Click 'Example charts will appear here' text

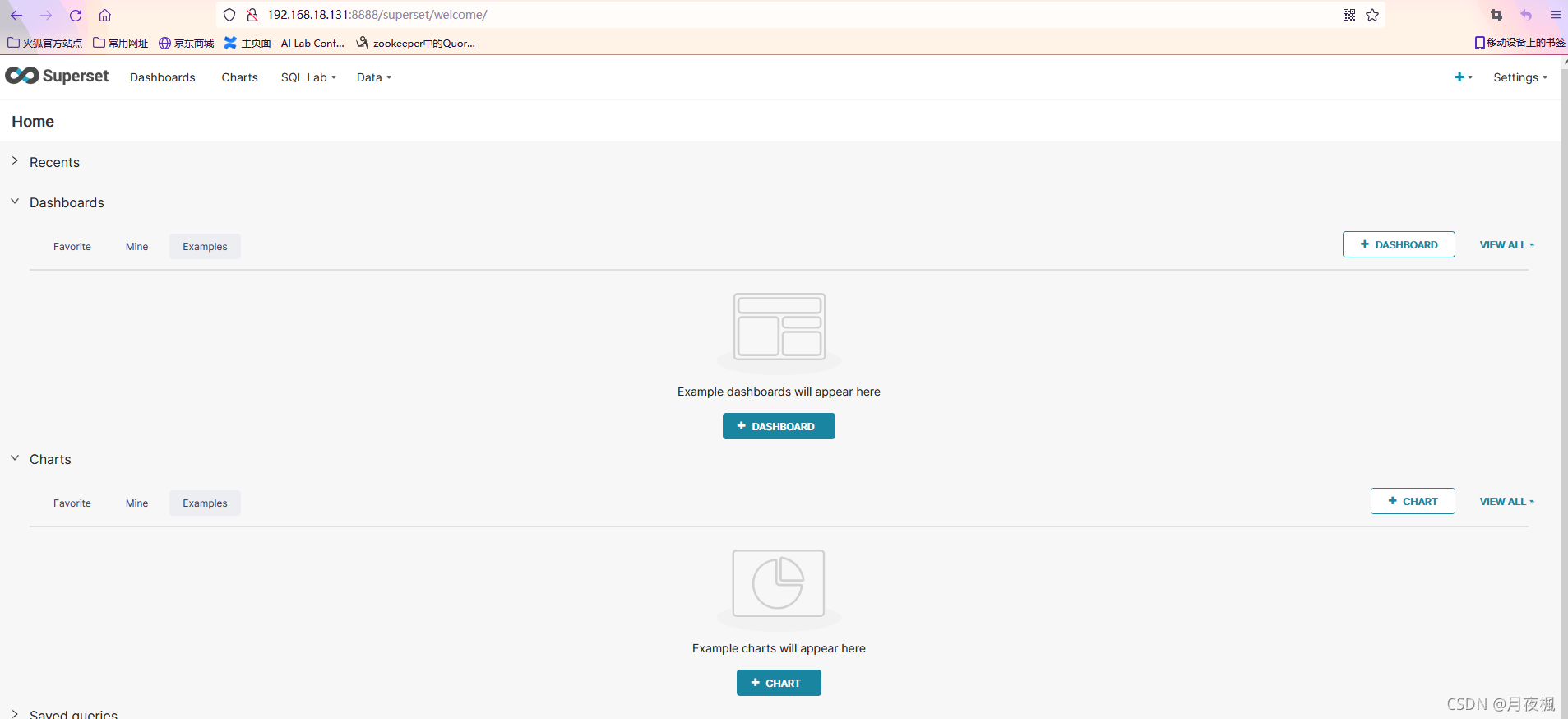coord(779,648)
